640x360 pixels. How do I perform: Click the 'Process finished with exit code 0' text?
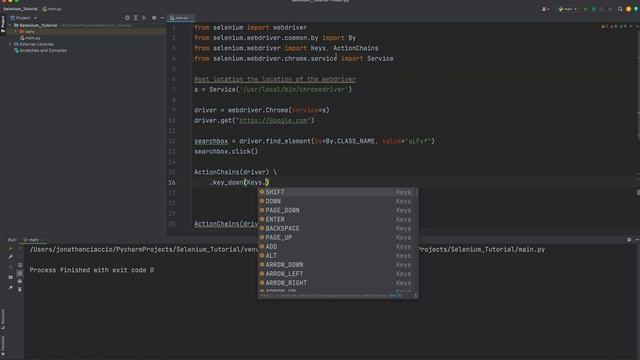92,270
